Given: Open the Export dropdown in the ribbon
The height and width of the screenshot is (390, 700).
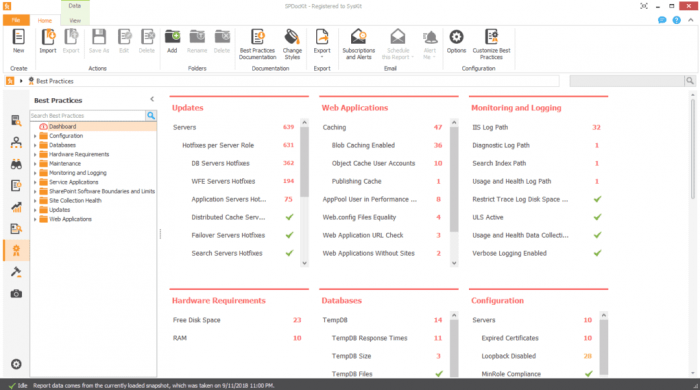Looking at the screenshot, I should pos(322,44).
